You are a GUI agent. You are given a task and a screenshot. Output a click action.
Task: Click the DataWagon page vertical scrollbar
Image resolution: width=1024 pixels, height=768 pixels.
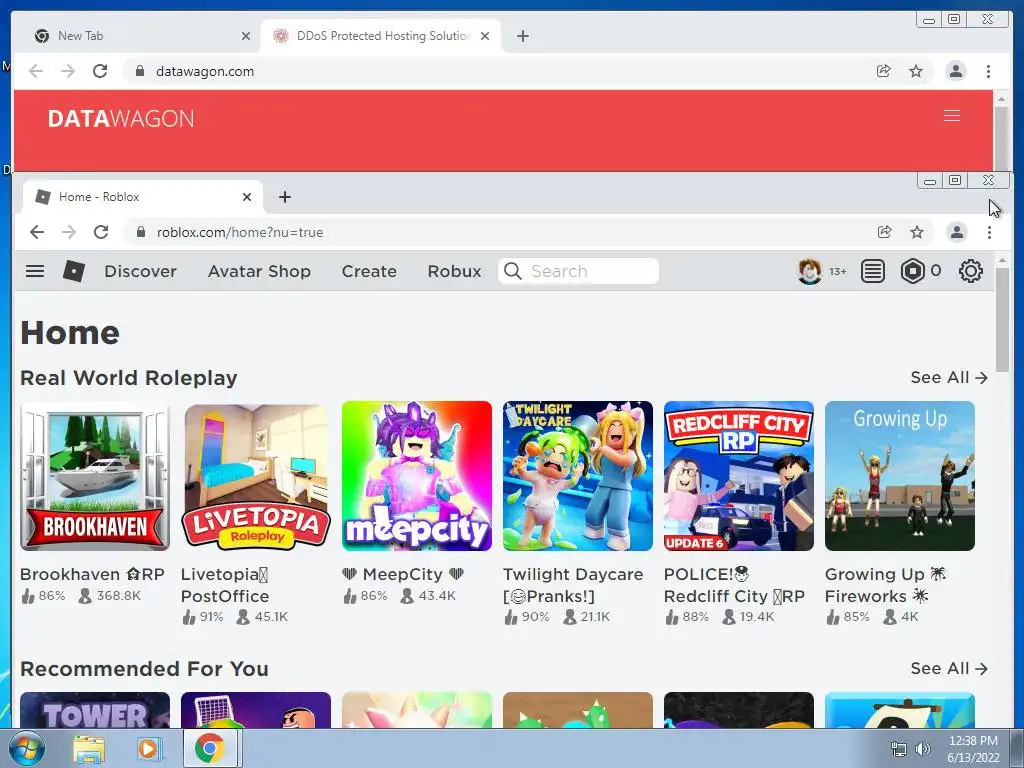[1001, 137]
